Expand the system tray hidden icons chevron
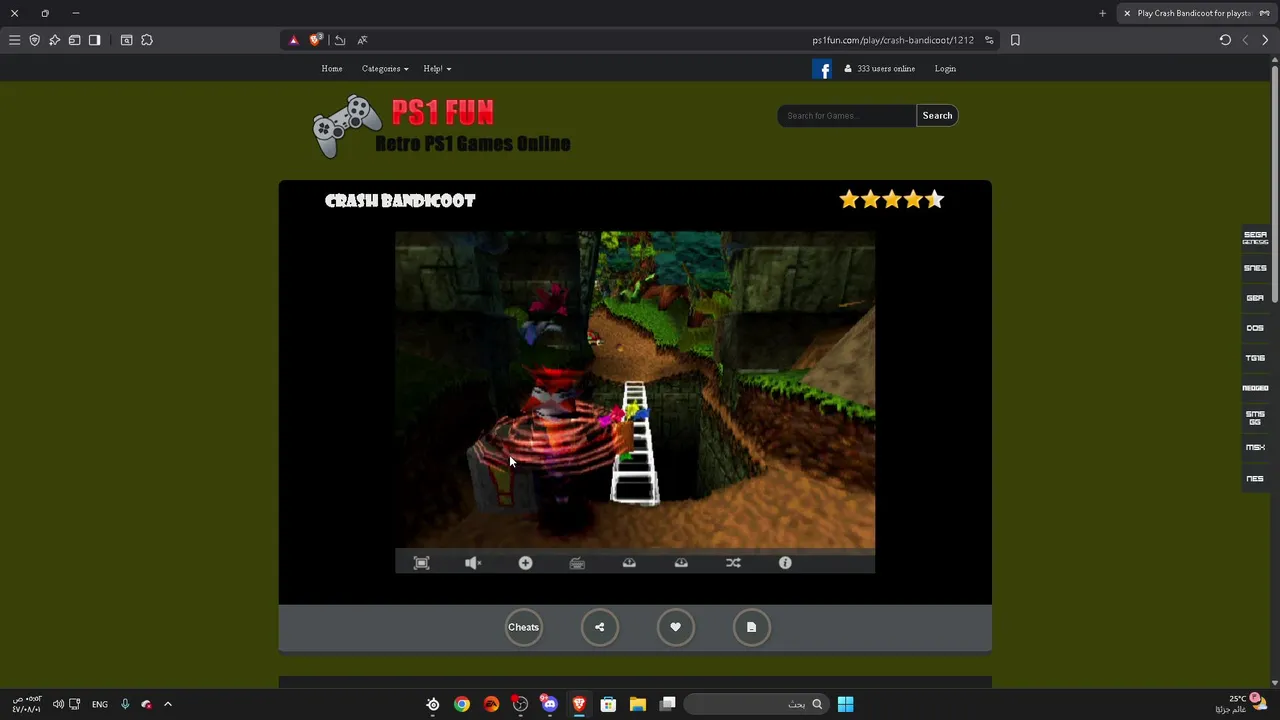 point(167,704)
